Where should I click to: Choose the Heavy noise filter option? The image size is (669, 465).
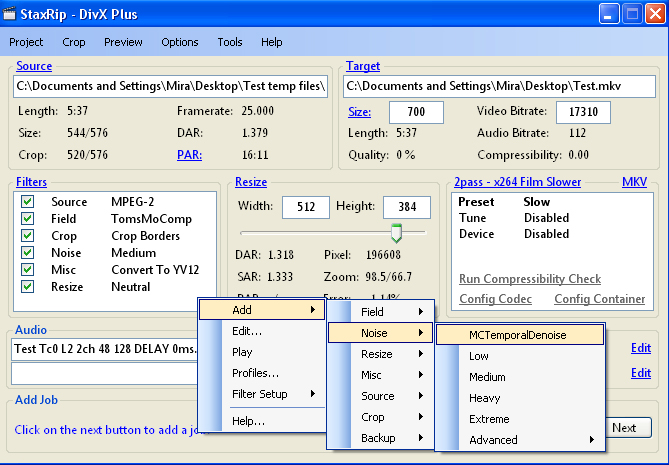click(520, 398)
